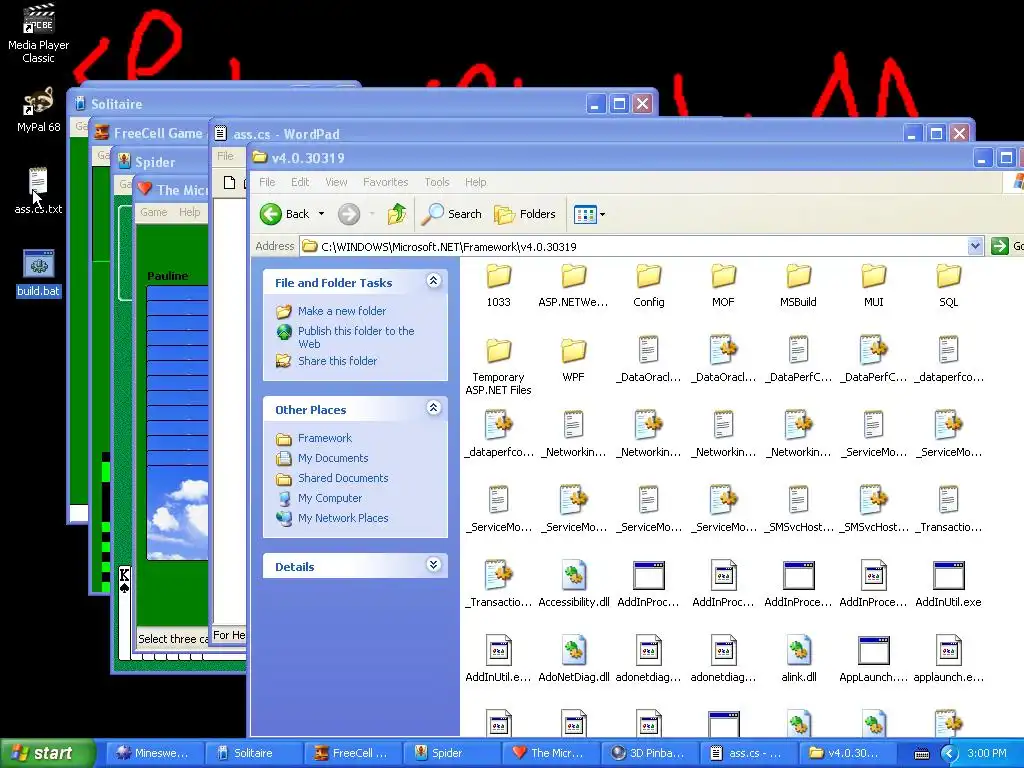This screenshot has height=768, width=1024.
Task: Select the AddInUtil.exe file
Action: pos(948,584)
